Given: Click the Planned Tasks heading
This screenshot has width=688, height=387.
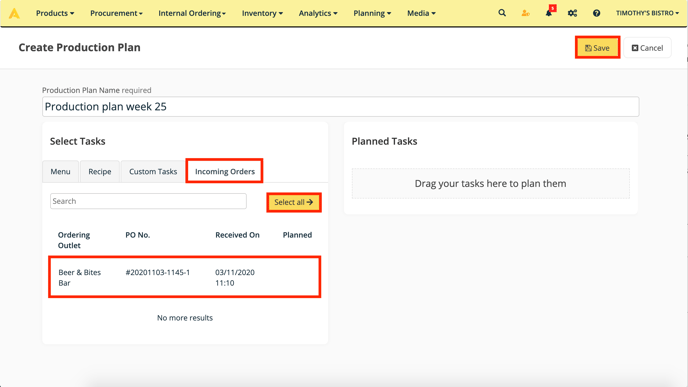Looking at the screenshot, I should pos(384,141).
